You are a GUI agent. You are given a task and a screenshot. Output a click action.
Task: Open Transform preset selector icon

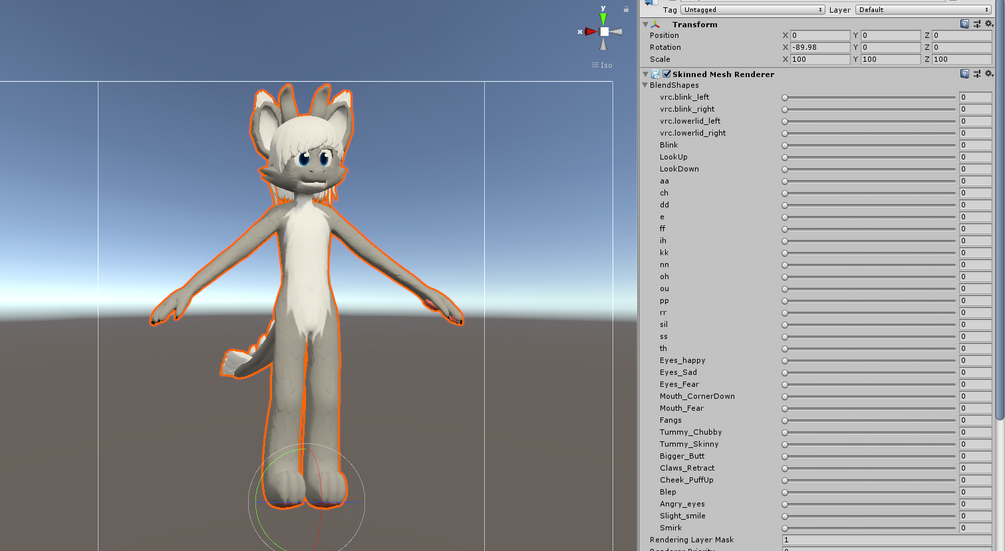point(977,24)
